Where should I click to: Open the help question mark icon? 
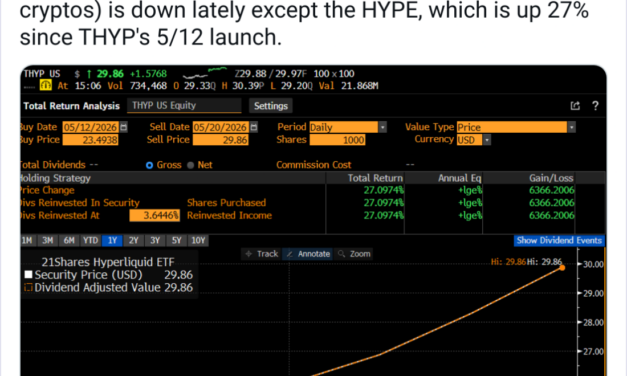coord(595,106)
